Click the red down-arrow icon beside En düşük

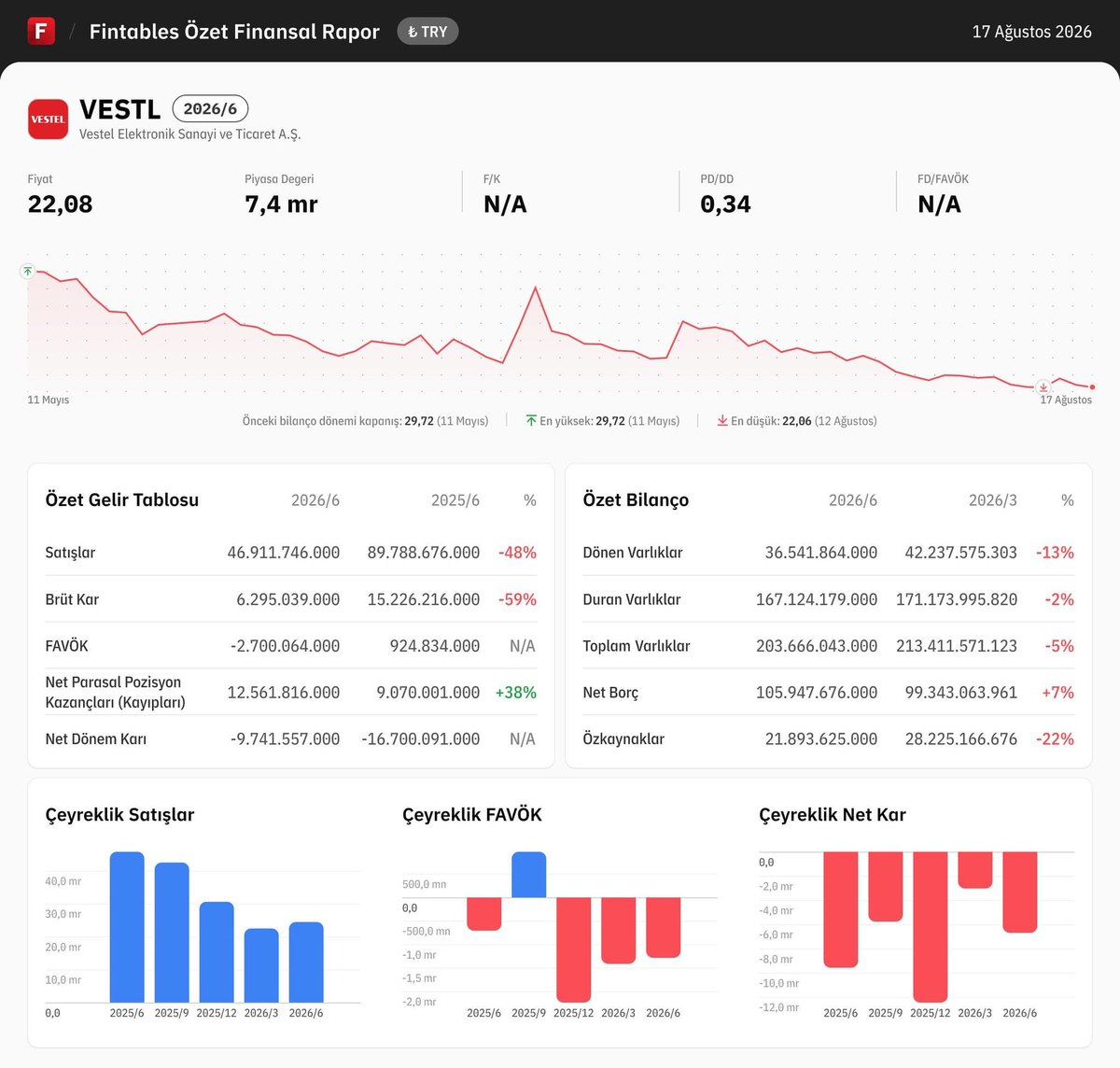coord(722,421)
